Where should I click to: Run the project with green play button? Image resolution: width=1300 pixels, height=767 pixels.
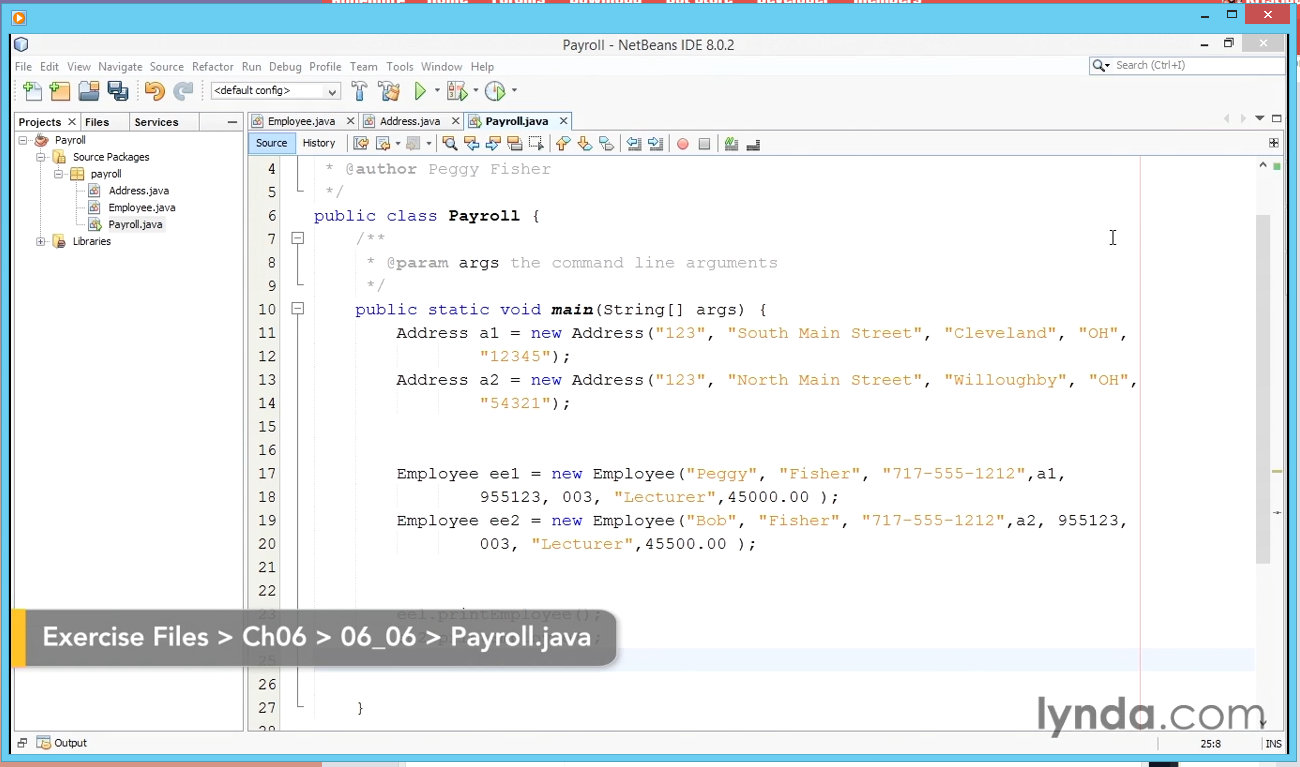(x=420, y=91)
